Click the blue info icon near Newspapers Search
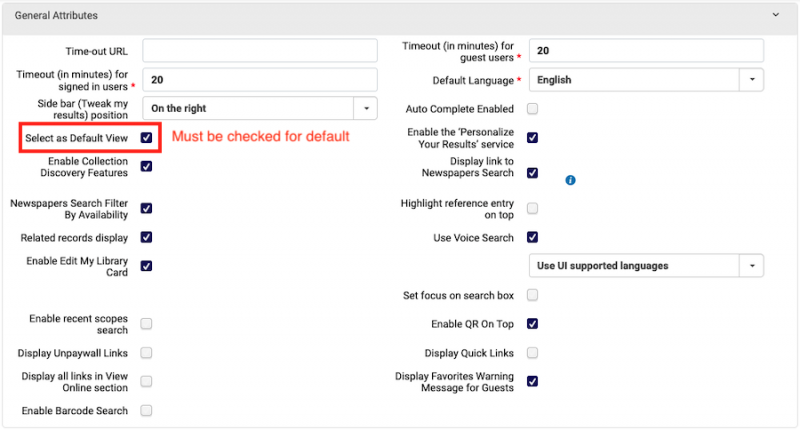The image size is (800, 430). 570,180
